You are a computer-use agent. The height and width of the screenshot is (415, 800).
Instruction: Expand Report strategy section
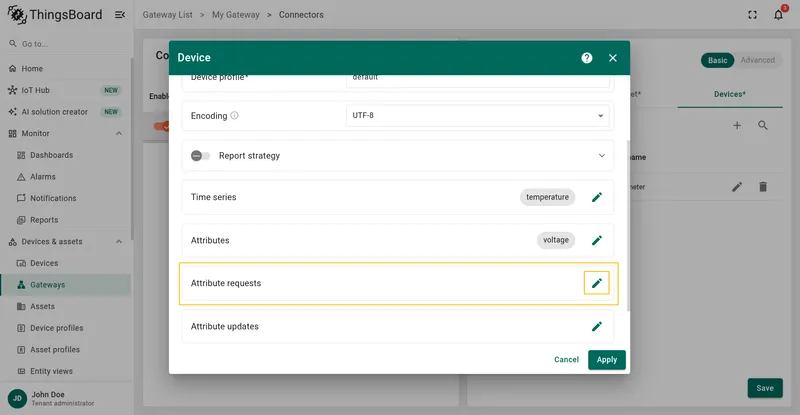pyautogui.click(x=602, y=156)
